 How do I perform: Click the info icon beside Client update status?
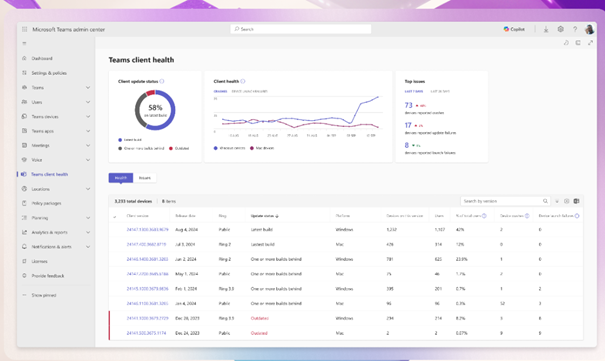162,81
